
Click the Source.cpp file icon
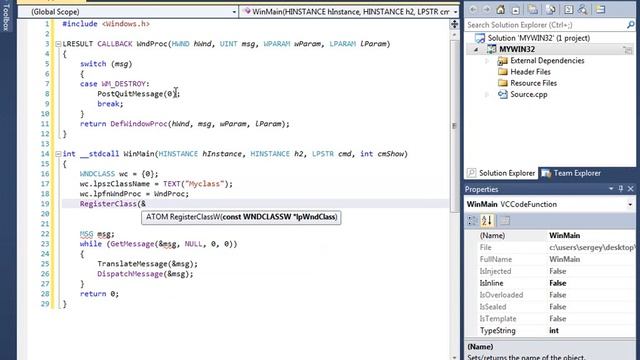(502, 94)
